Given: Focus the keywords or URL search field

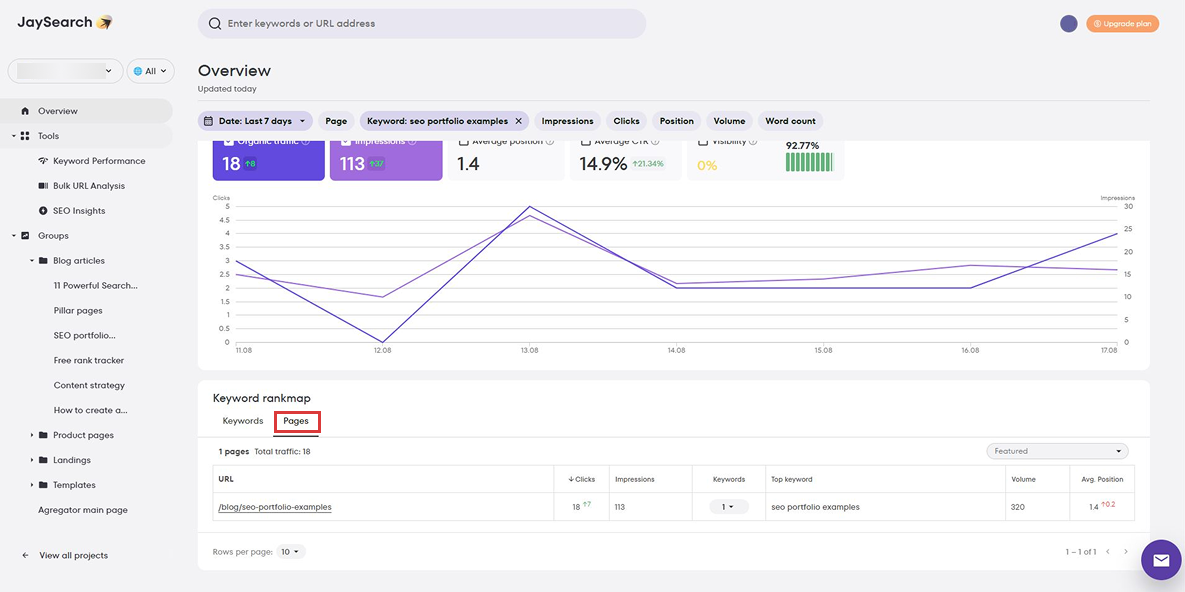Looking at the screenshot, I should (x=422, y=23).
